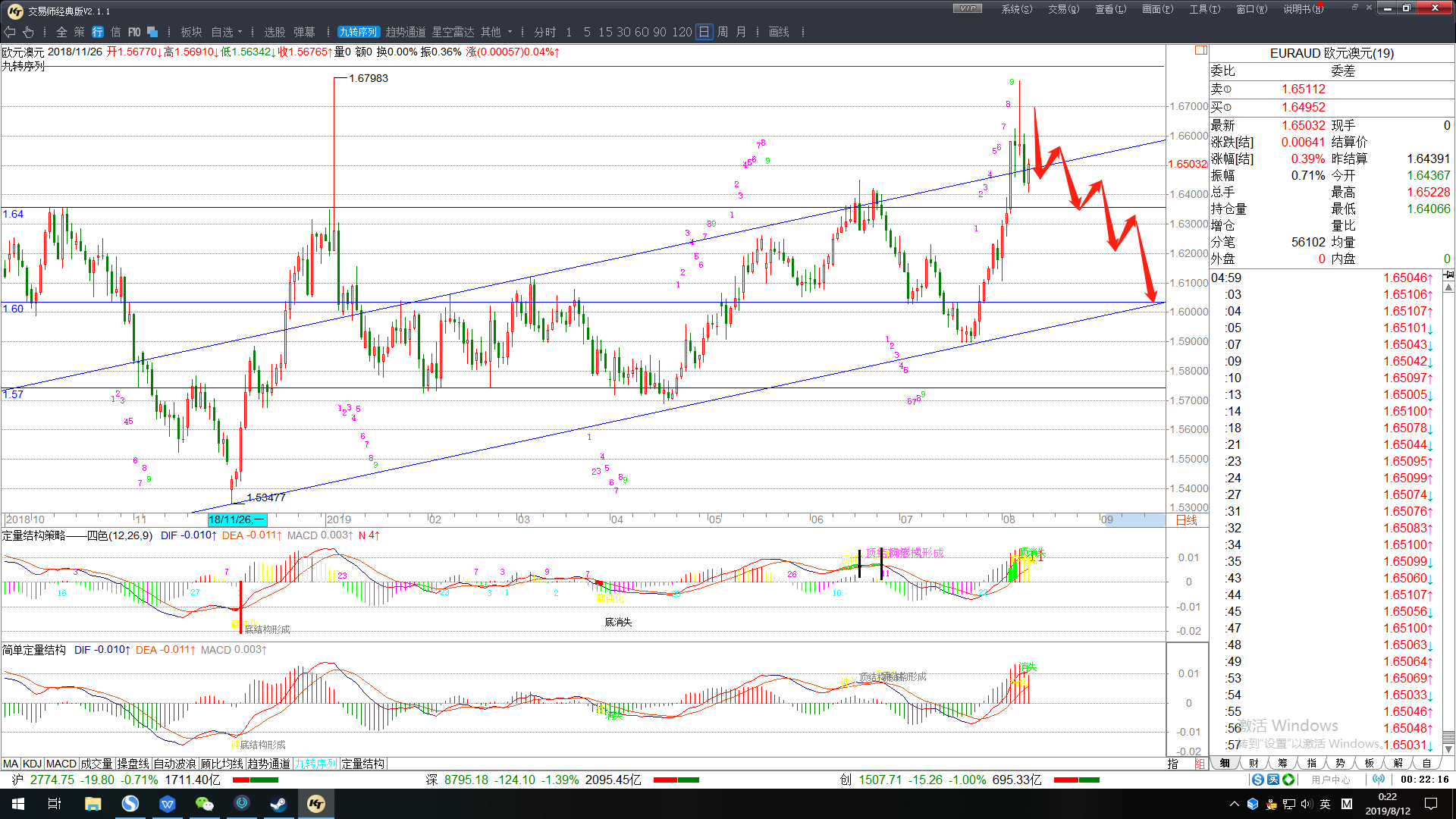The height and width of the screenshot is (819, 1456).
Task: Click the blue overlapping windows icon
Action: [x=152, y=32]
